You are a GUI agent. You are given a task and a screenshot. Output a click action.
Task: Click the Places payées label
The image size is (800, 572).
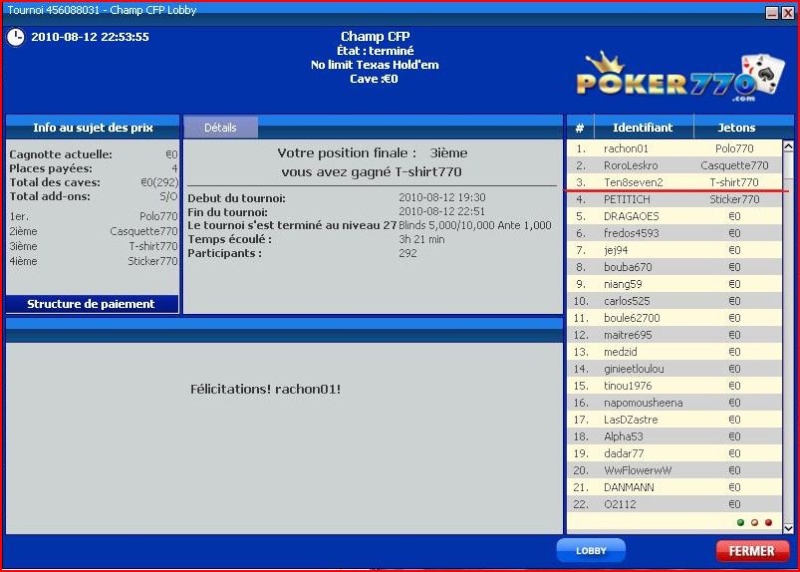coord(51,168)
